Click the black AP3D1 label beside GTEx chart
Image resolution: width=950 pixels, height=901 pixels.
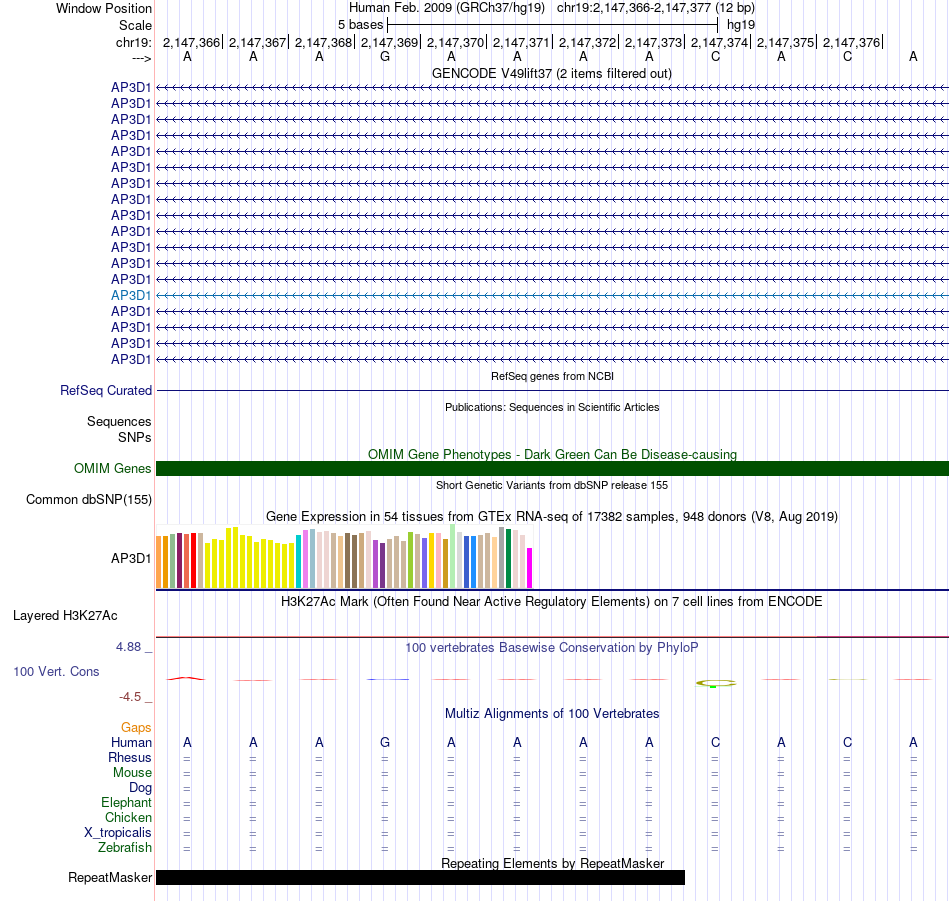point(131,558)
